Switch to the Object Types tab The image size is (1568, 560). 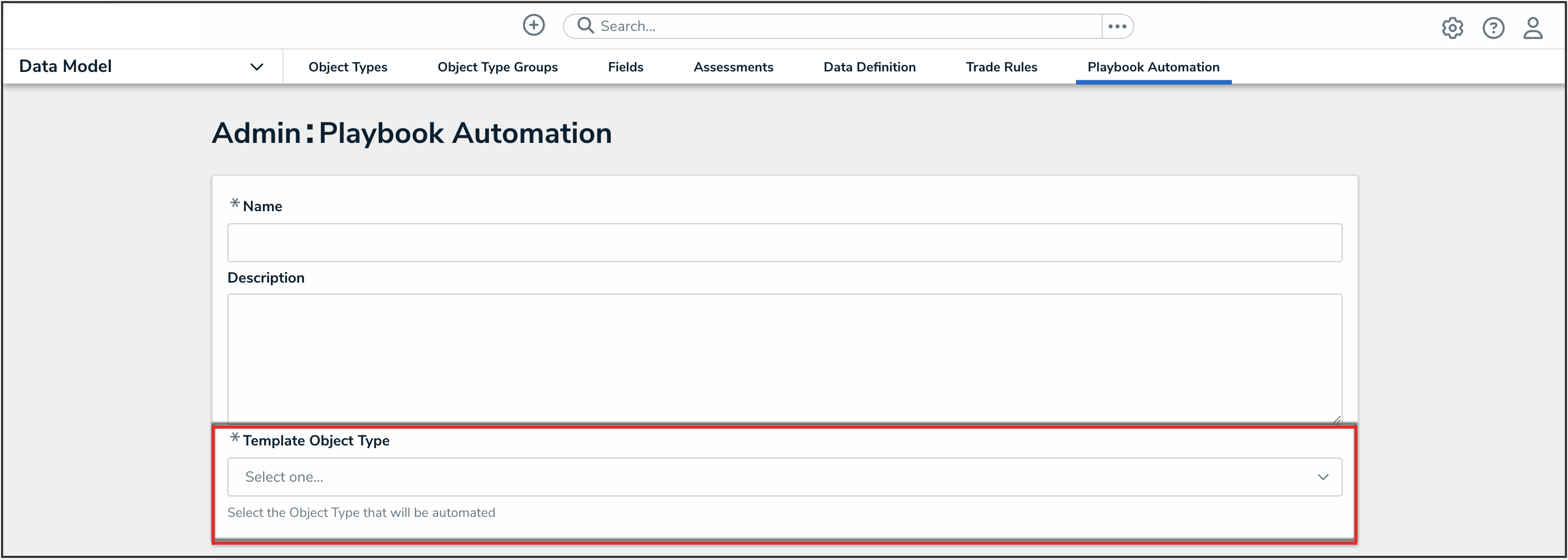point(348,67)
